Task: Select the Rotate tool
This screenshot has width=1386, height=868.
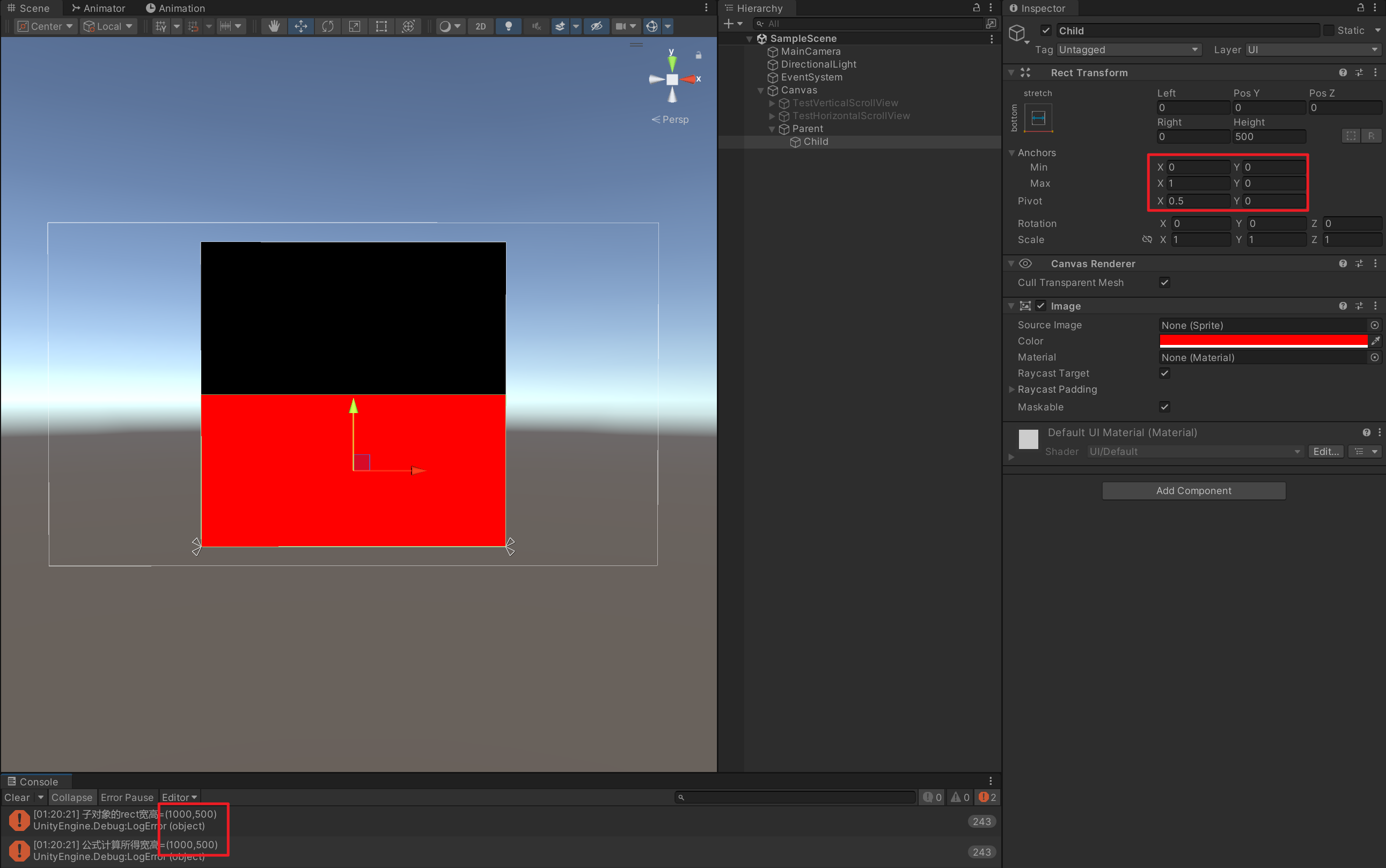Action: coord(328,26)
